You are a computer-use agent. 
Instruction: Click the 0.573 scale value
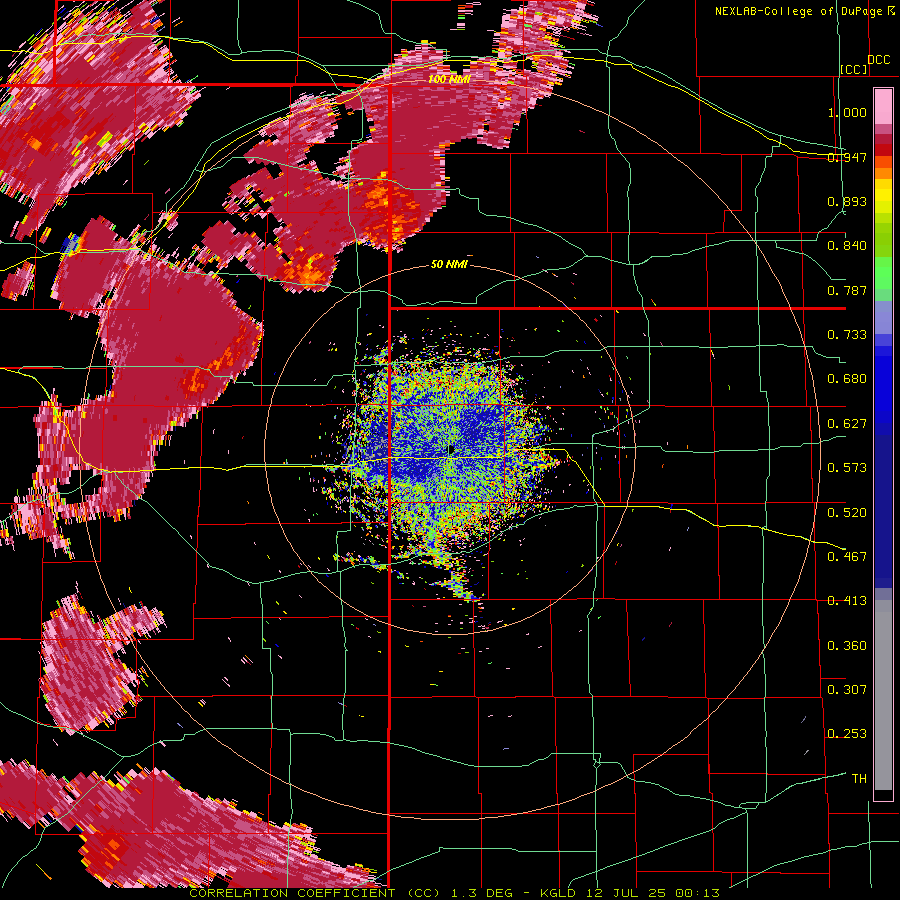coord(847,468)
